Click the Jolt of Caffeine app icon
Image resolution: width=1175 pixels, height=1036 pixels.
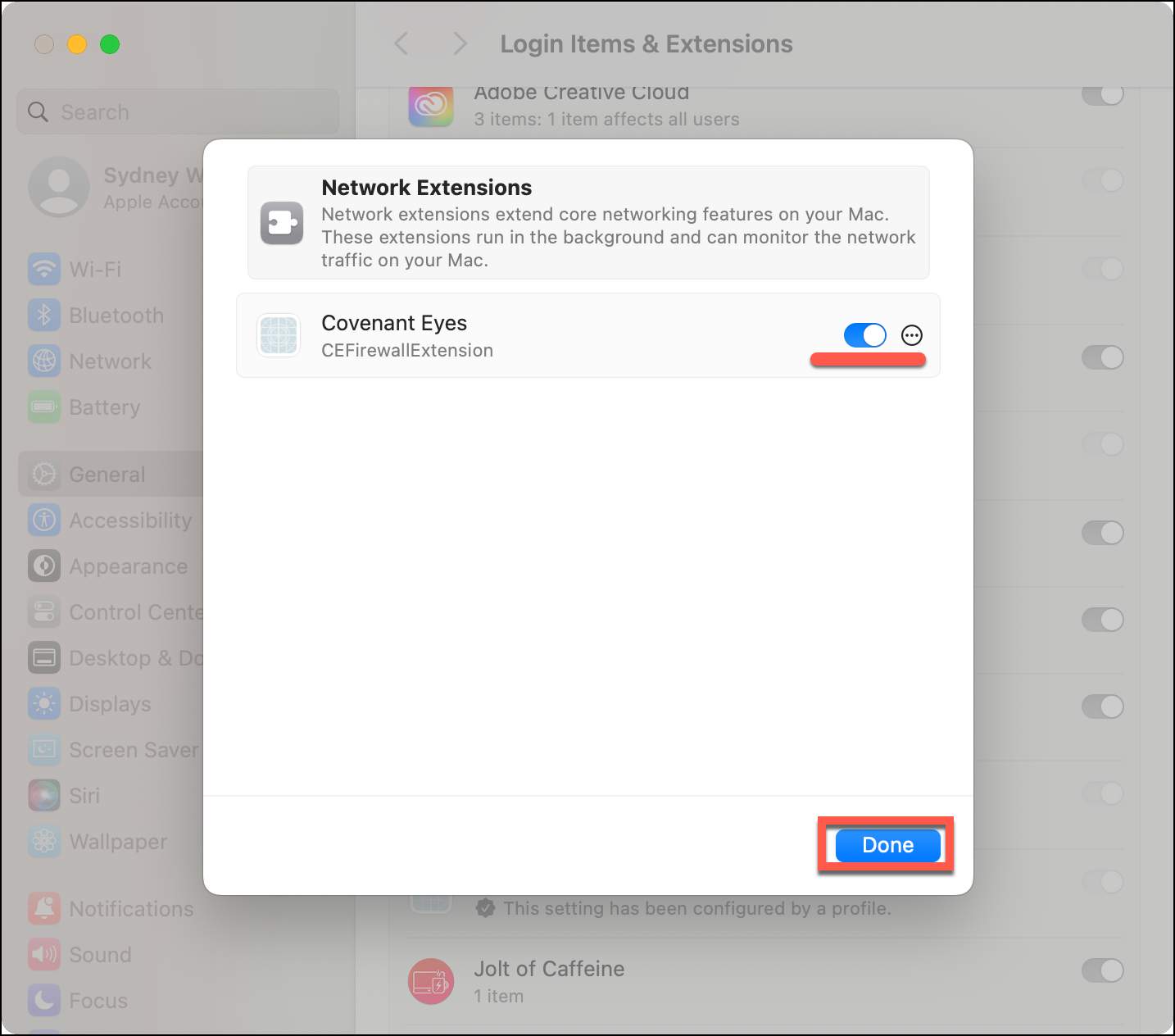tap(431, 981)
